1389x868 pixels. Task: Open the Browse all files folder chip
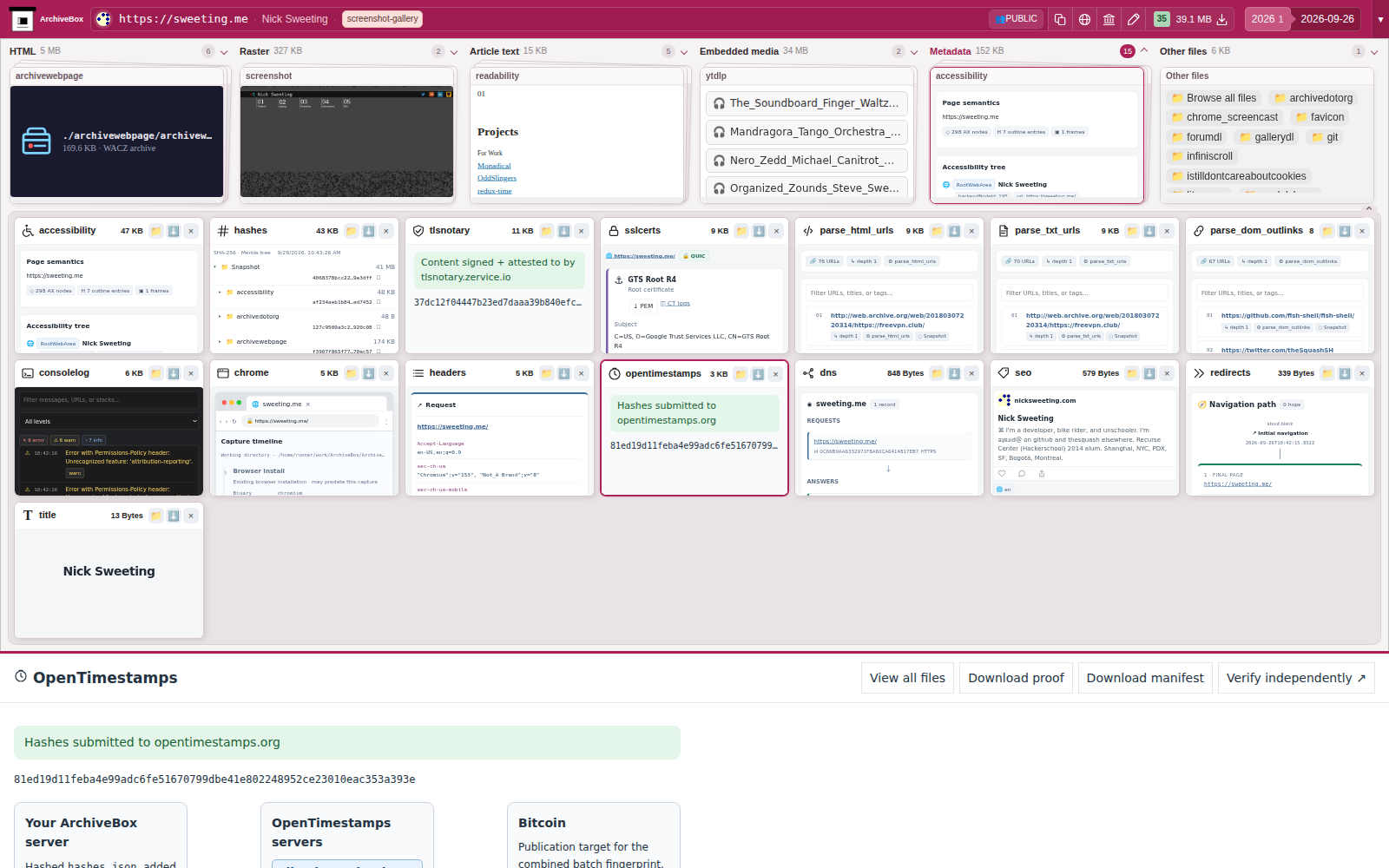(x=1214, y=98)
